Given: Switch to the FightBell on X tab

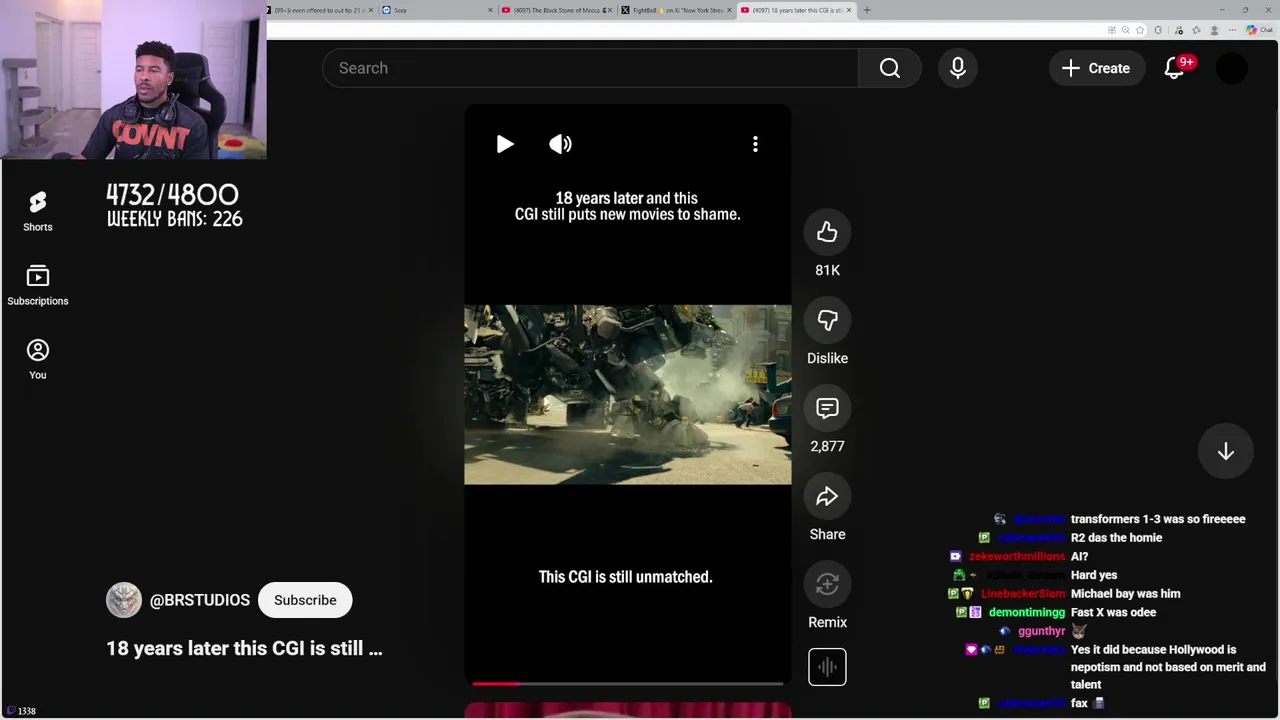Looking at the screenshot, I should pos(676,10).
